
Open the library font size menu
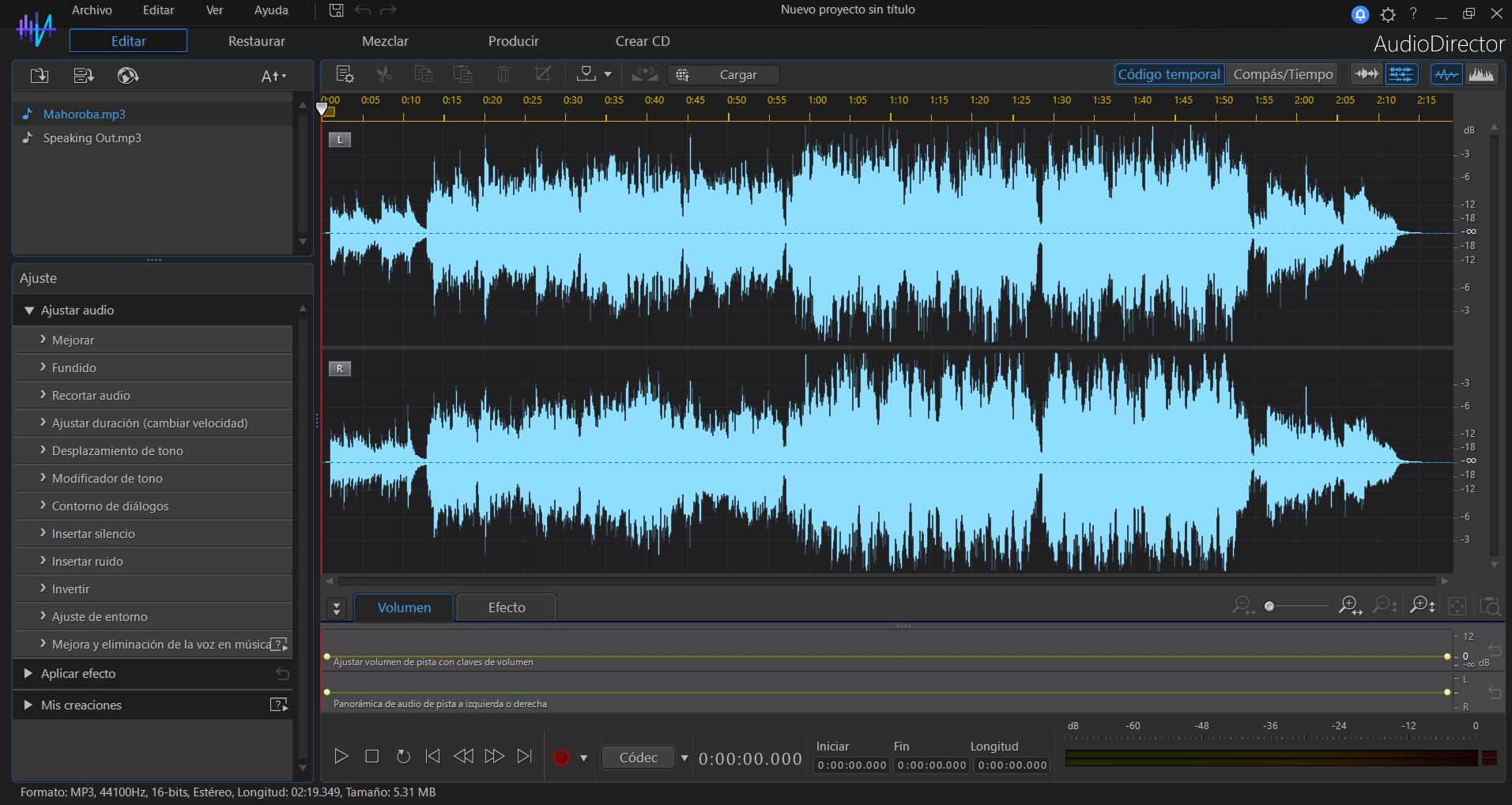click(x=273, y=76)
